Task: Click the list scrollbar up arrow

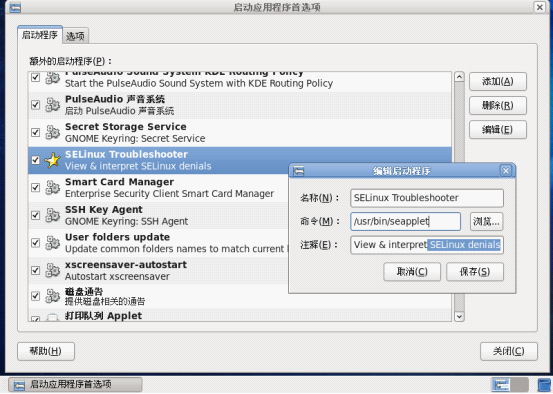Action: pyautogui.click(x=459, y=77)
